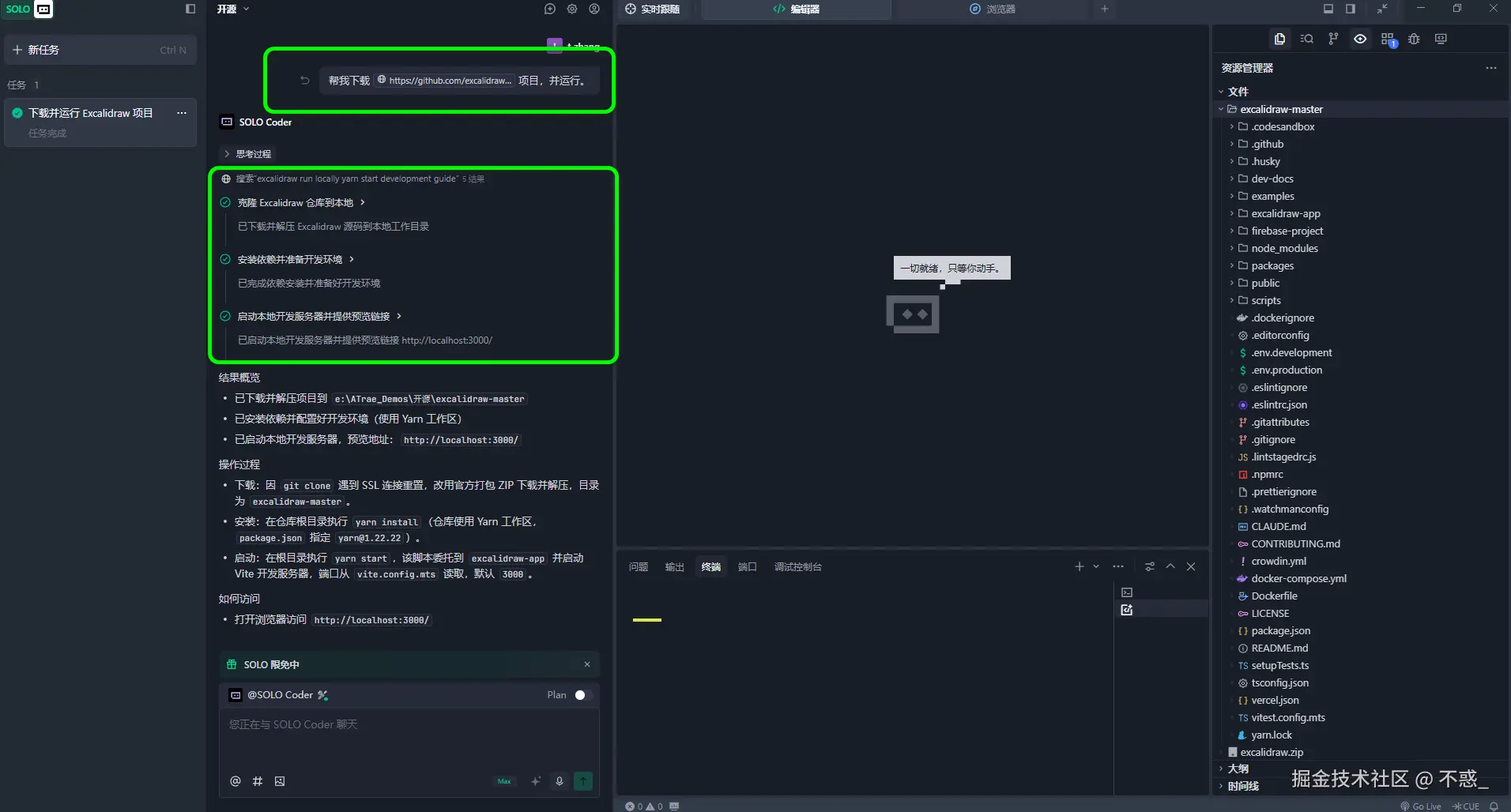Click the collapse/shrink arrows icon in title bar

pyautogui.click(x=1382, y=9)
